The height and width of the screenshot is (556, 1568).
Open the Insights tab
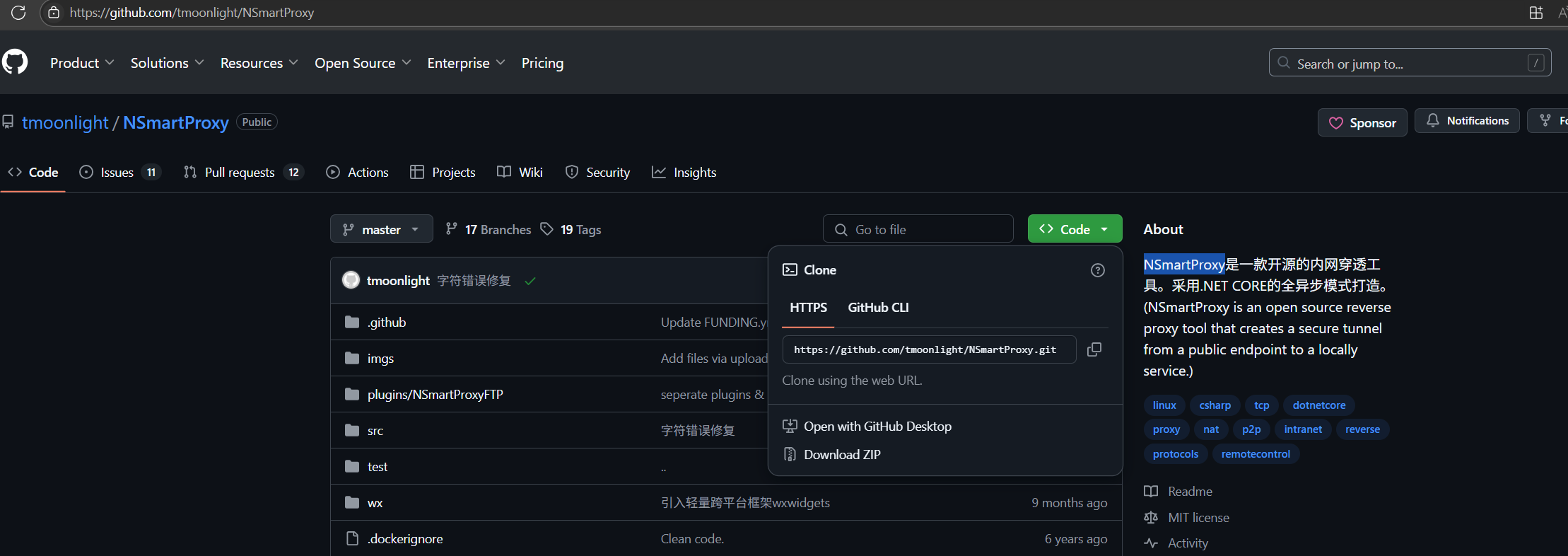[x=684, y=173]
